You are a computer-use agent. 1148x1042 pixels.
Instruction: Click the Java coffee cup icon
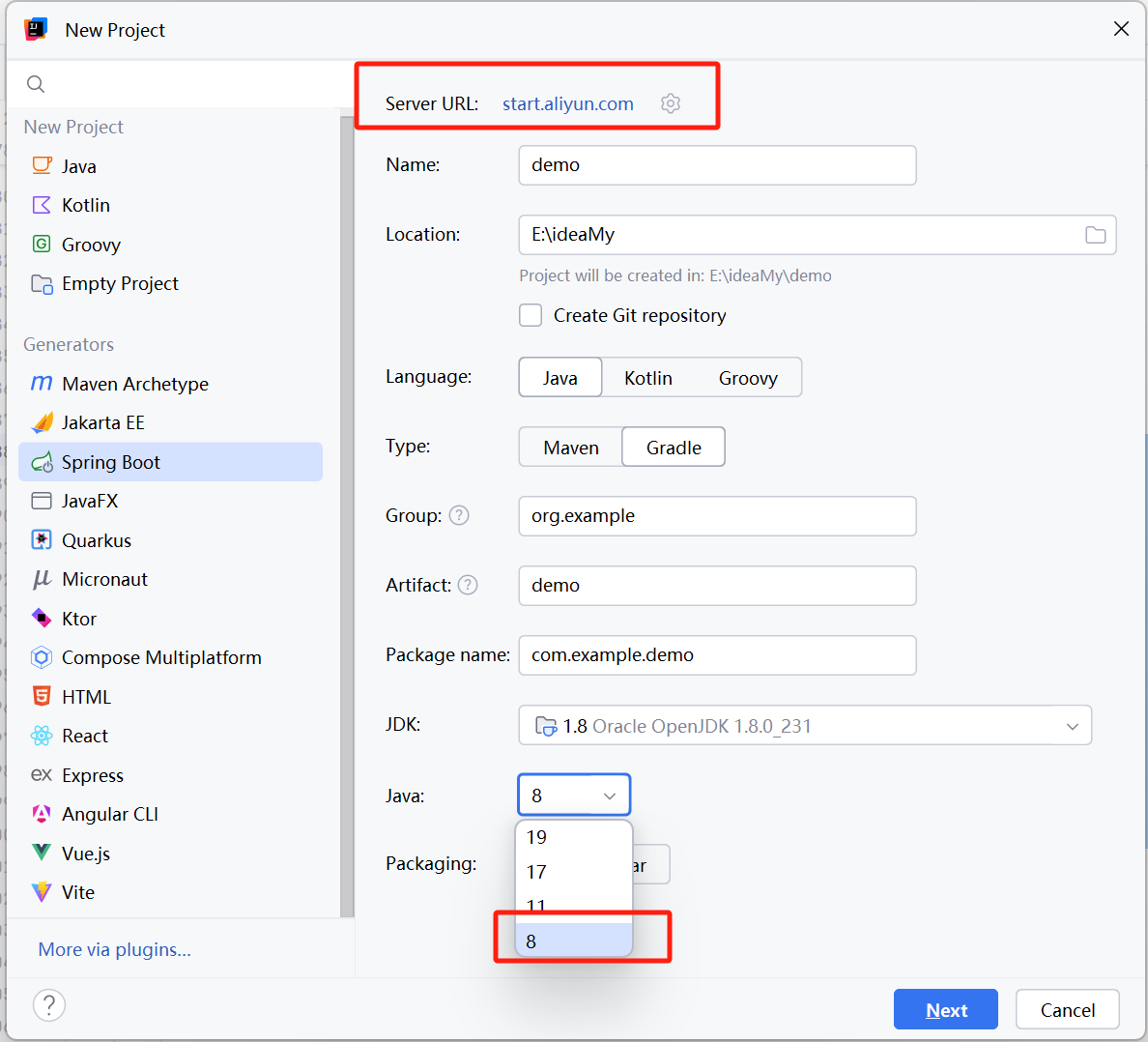click(x=42, y=165)
